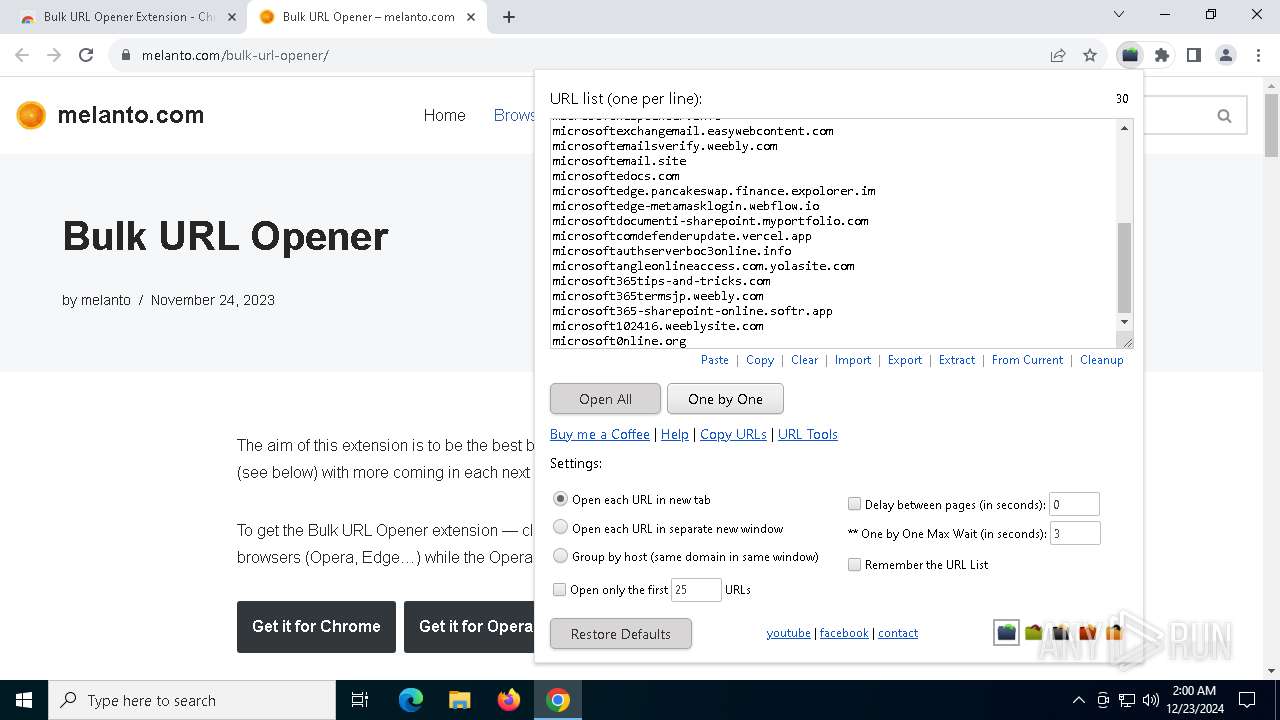Bookmark this page with the star icon
Viewport: 1280px width, 720px height.
[1090, 55]
